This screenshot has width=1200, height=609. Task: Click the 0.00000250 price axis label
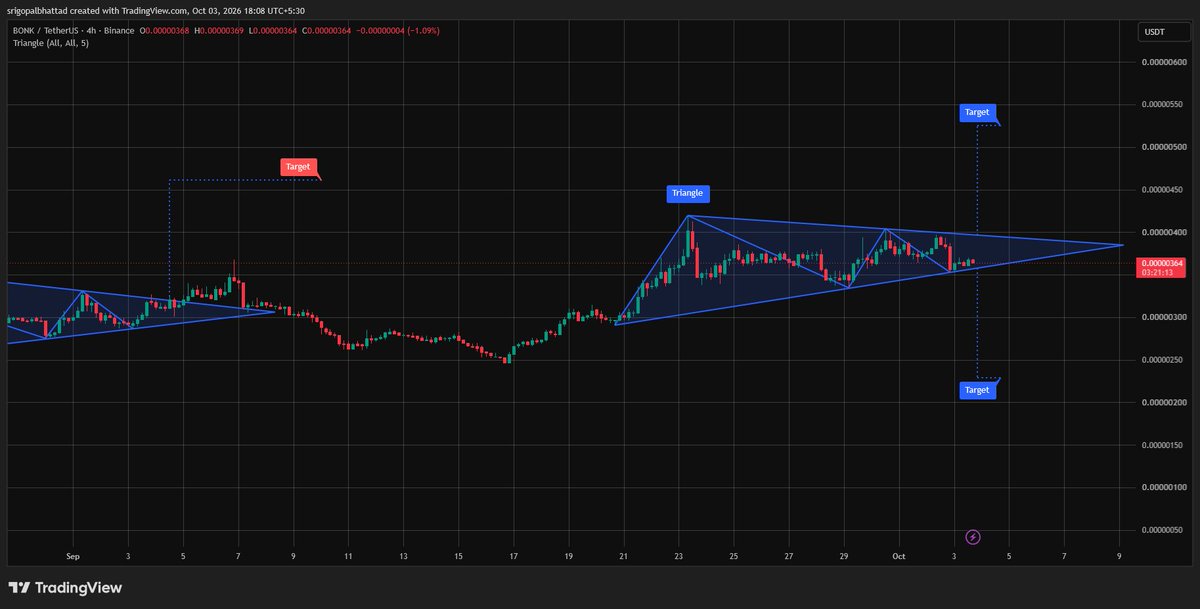click(1163, 359)
